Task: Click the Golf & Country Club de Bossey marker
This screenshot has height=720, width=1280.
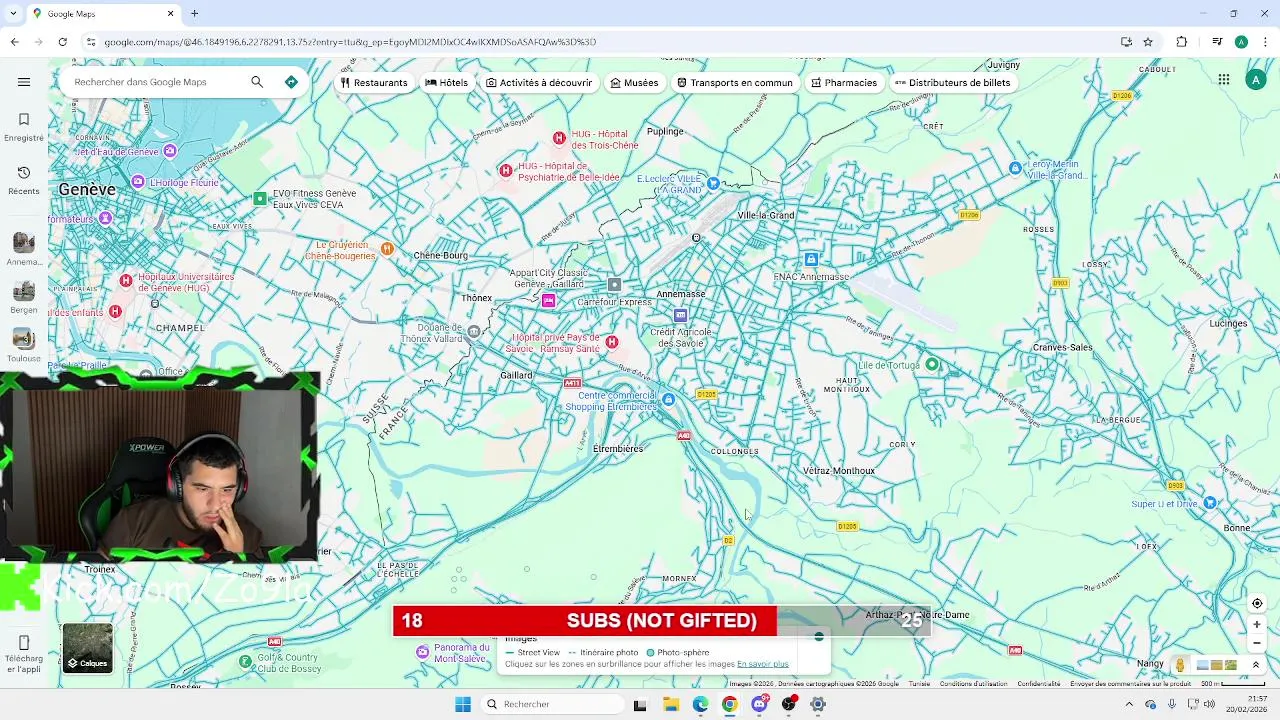Action: coord(245,661)
